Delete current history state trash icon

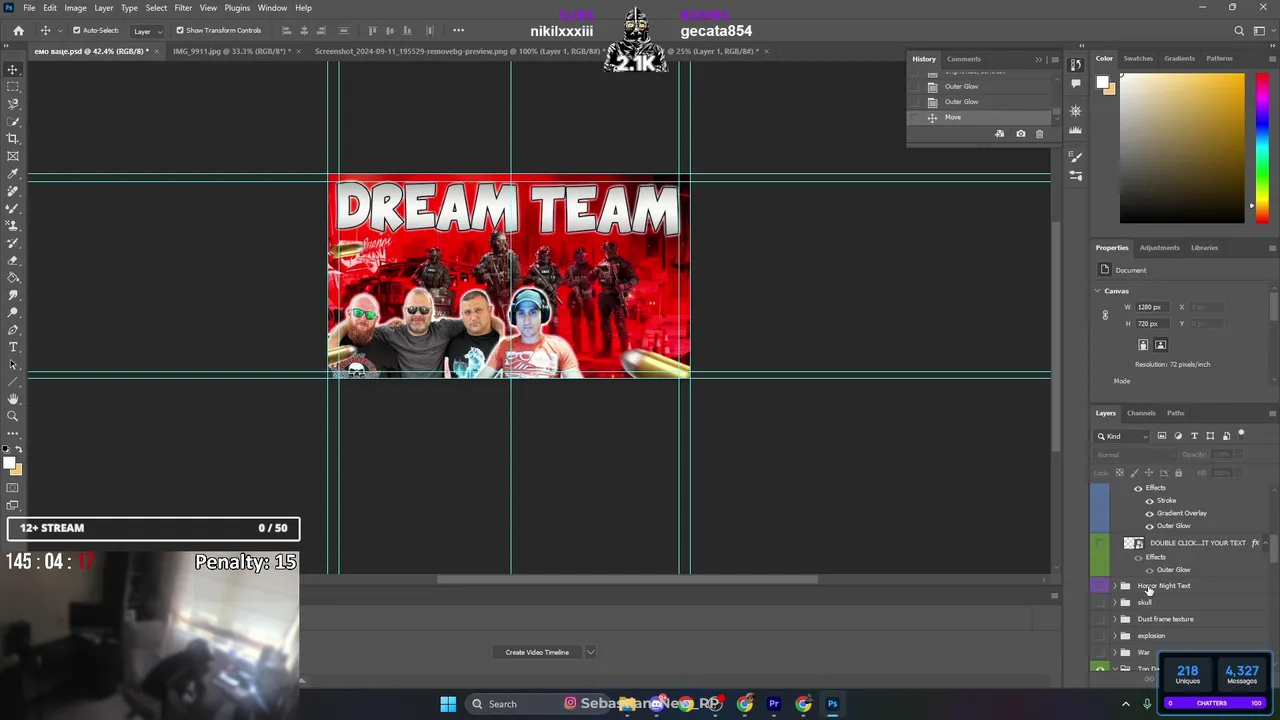[x=1039, y=134]
